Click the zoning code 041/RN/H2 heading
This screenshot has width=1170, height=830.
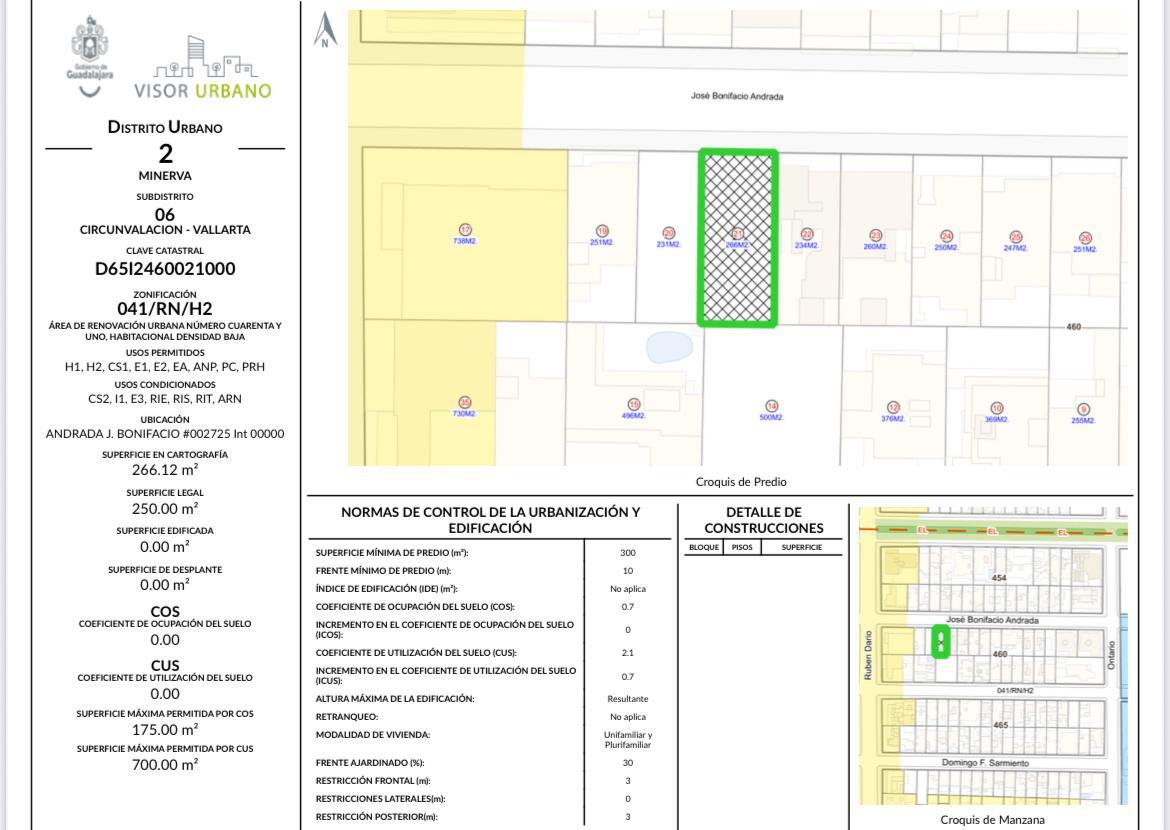click(165, 309)
